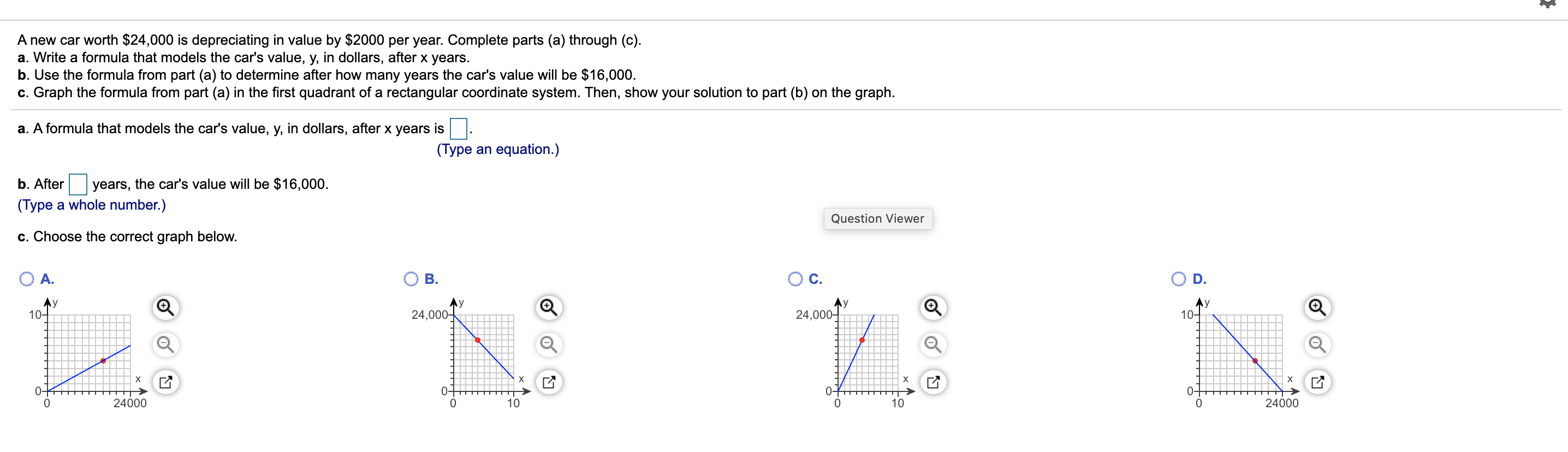Viewport: 1568px width, 452px height.
Task: Click the part a equation input box
Action: pyautogui.click(x=459, y=129)
